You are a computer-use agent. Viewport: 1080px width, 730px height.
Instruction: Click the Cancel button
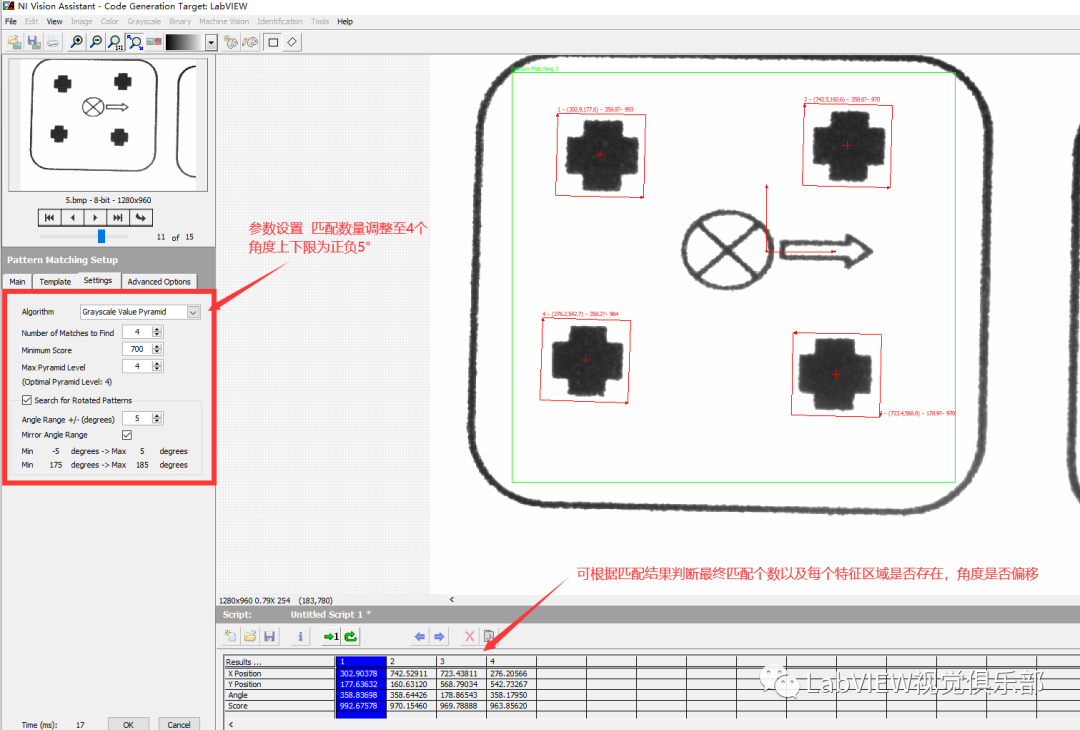tap(179, 724)
